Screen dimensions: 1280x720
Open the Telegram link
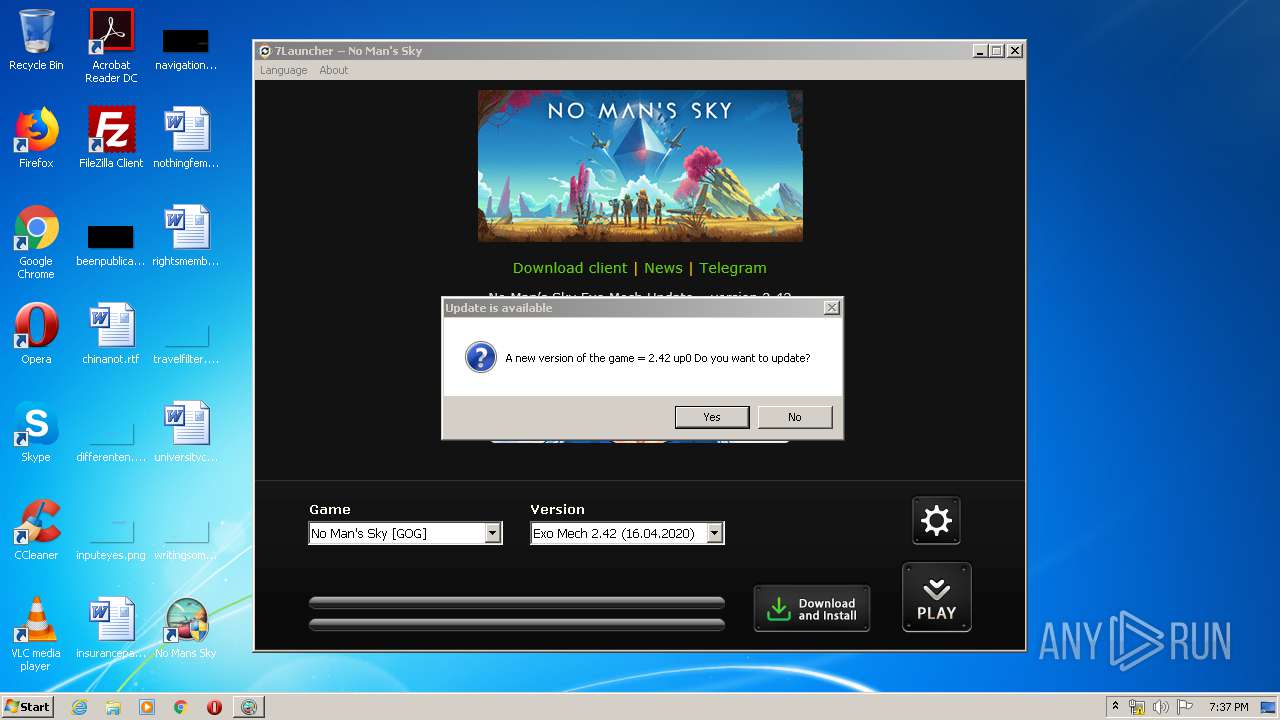[733, 268]
